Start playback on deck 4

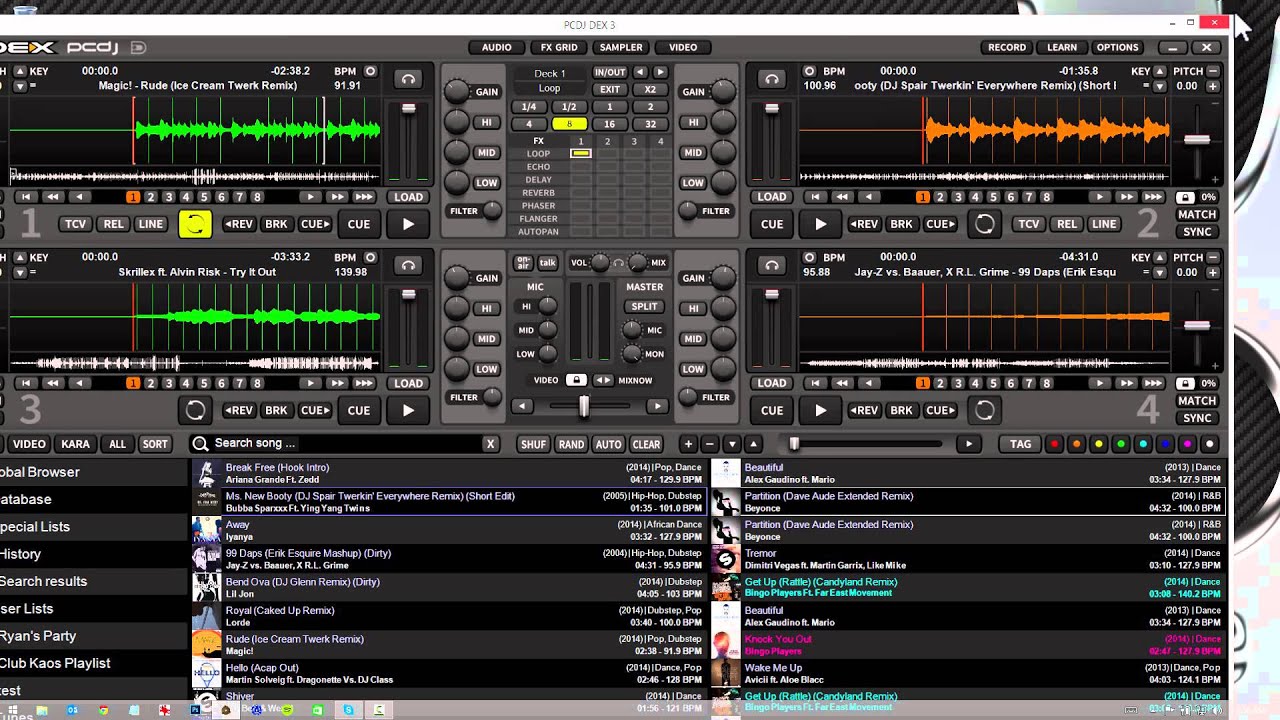(821, 410)
